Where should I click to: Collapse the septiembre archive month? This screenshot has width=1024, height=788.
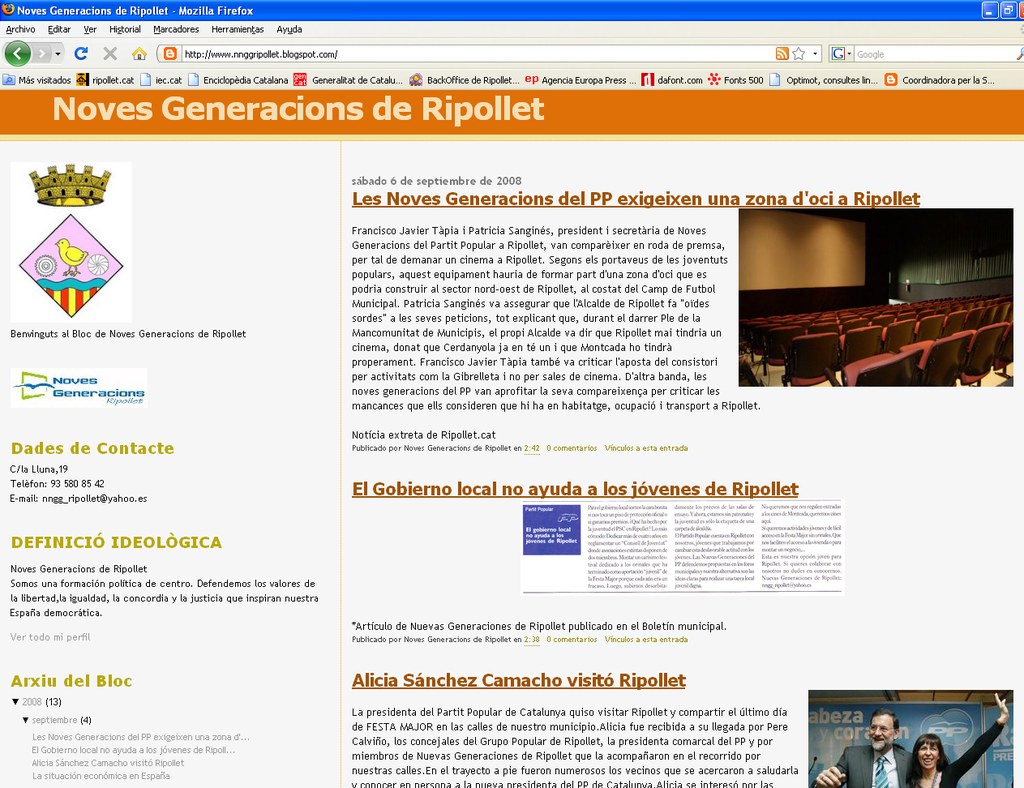[26, 720]
